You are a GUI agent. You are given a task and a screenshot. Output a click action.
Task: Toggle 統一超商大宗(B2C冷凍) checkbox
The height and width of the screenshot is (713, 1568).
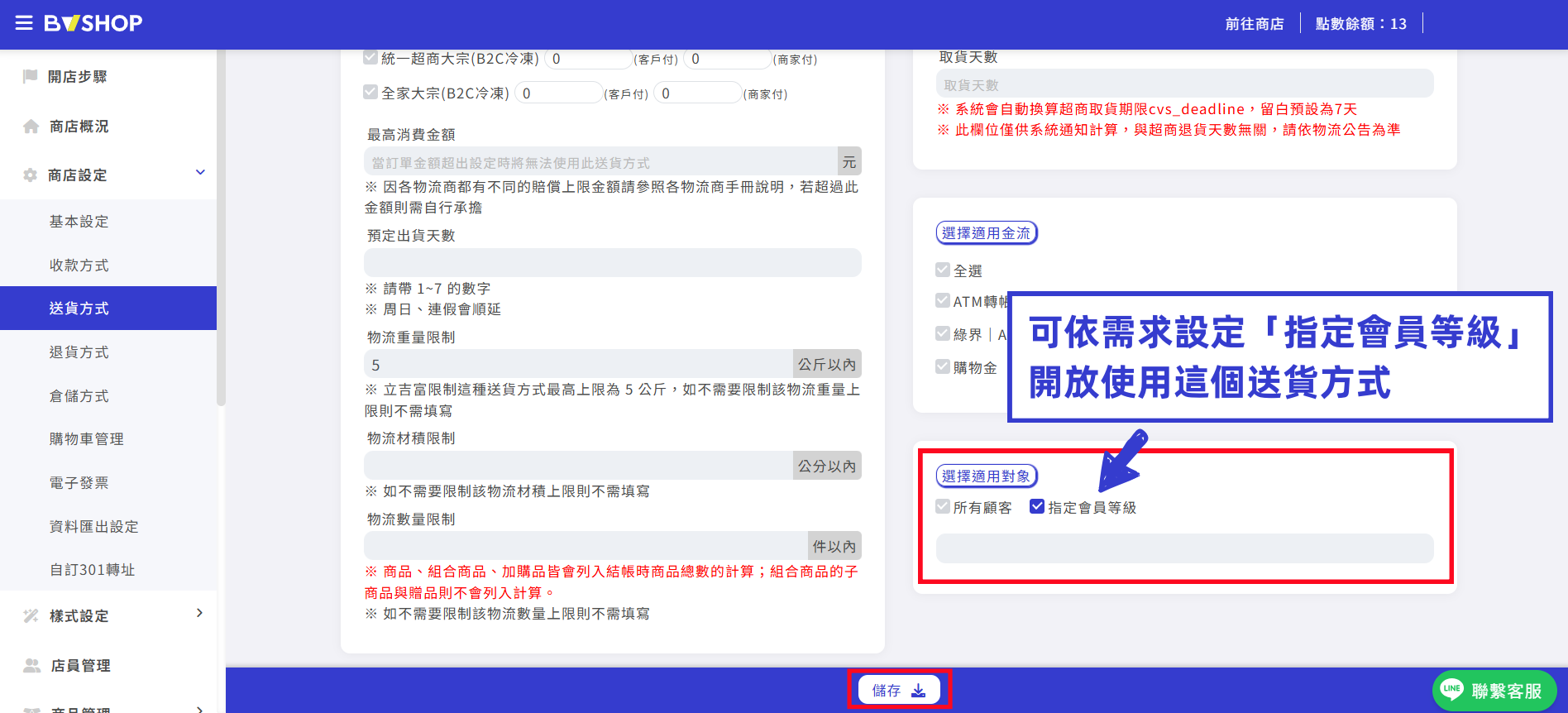pyautogui.click(x=370, y=58)
